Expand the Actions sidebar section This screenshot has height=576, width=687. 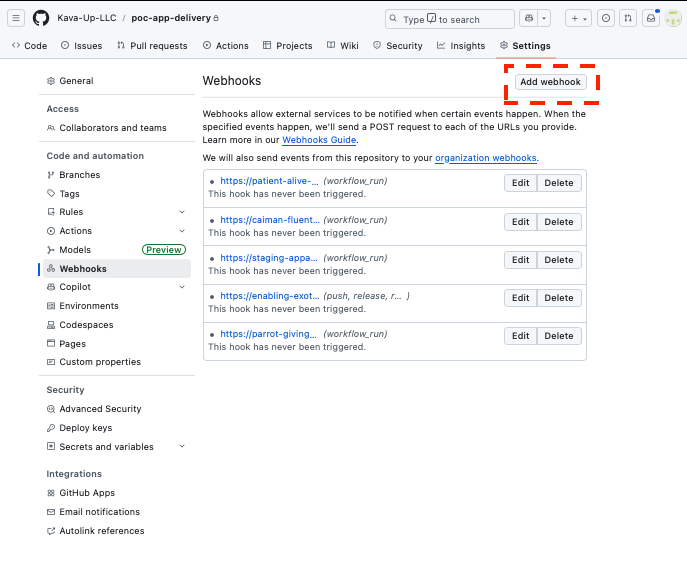tap(182, 231)
